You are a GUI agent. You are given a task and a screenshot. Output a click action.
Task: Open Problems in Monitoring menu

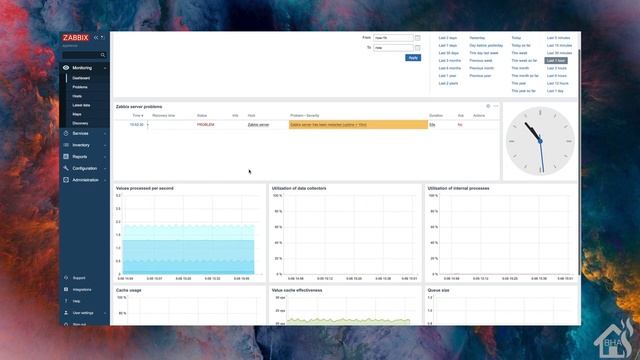pos(80,87)
